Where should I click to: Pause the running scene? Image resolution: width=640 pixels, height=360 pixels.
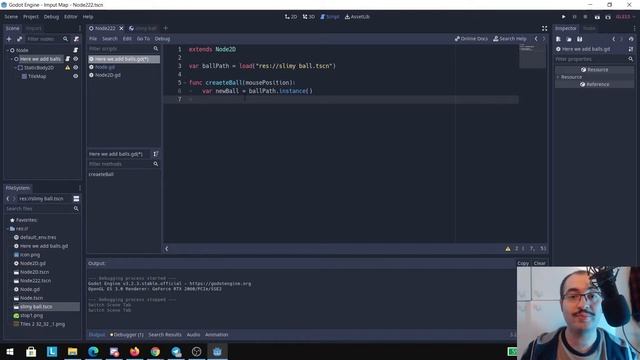(x=575, y=17)
